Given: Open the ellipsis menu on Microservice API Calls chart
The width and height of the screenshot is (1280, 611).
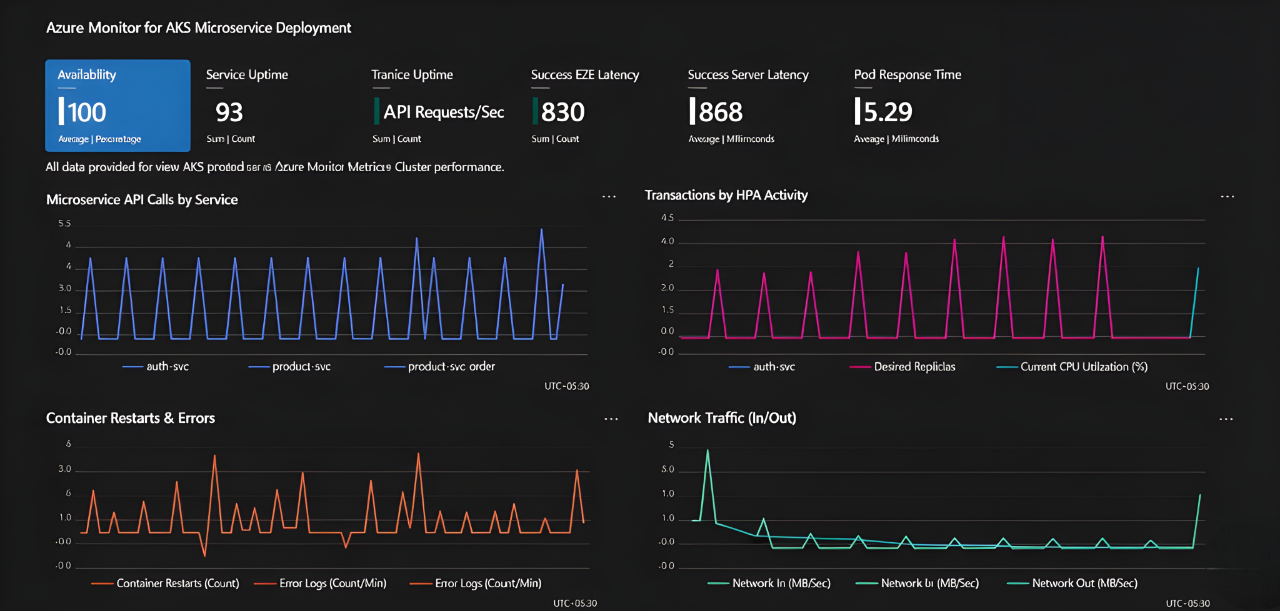Looking at the screenshot, I should (x=609, y=196).
